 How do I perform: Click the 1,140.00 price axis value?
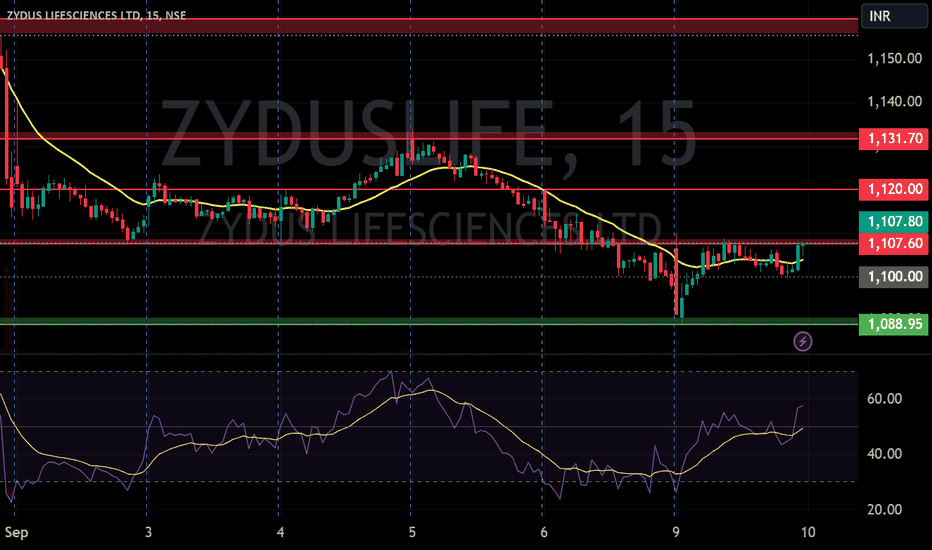pos(895,102)
